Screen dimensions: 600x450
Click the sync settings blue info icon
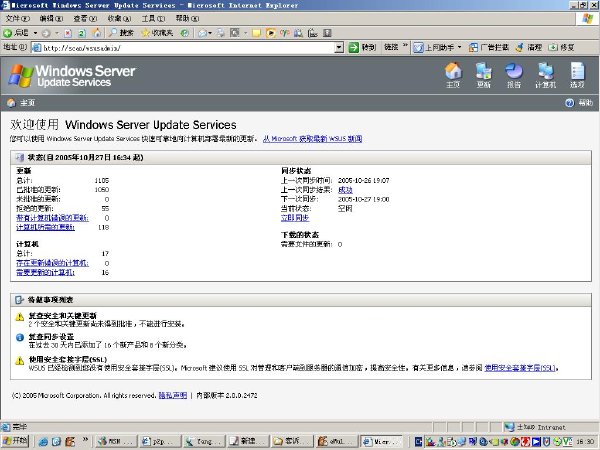(x=20, y=337)
